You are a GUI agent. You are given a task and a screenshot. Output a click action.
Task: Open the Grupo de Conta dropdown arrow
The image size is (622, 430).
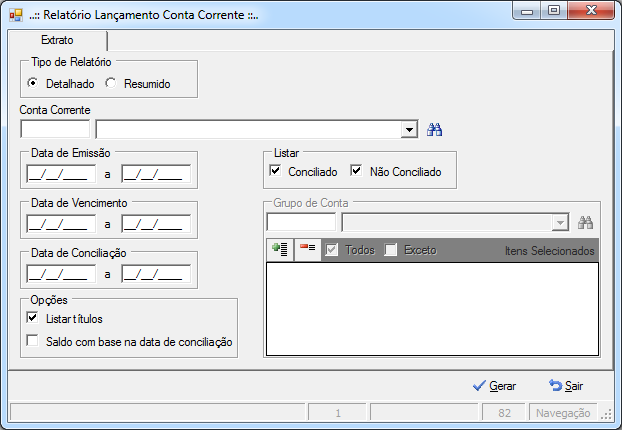[x=560, y=223]
